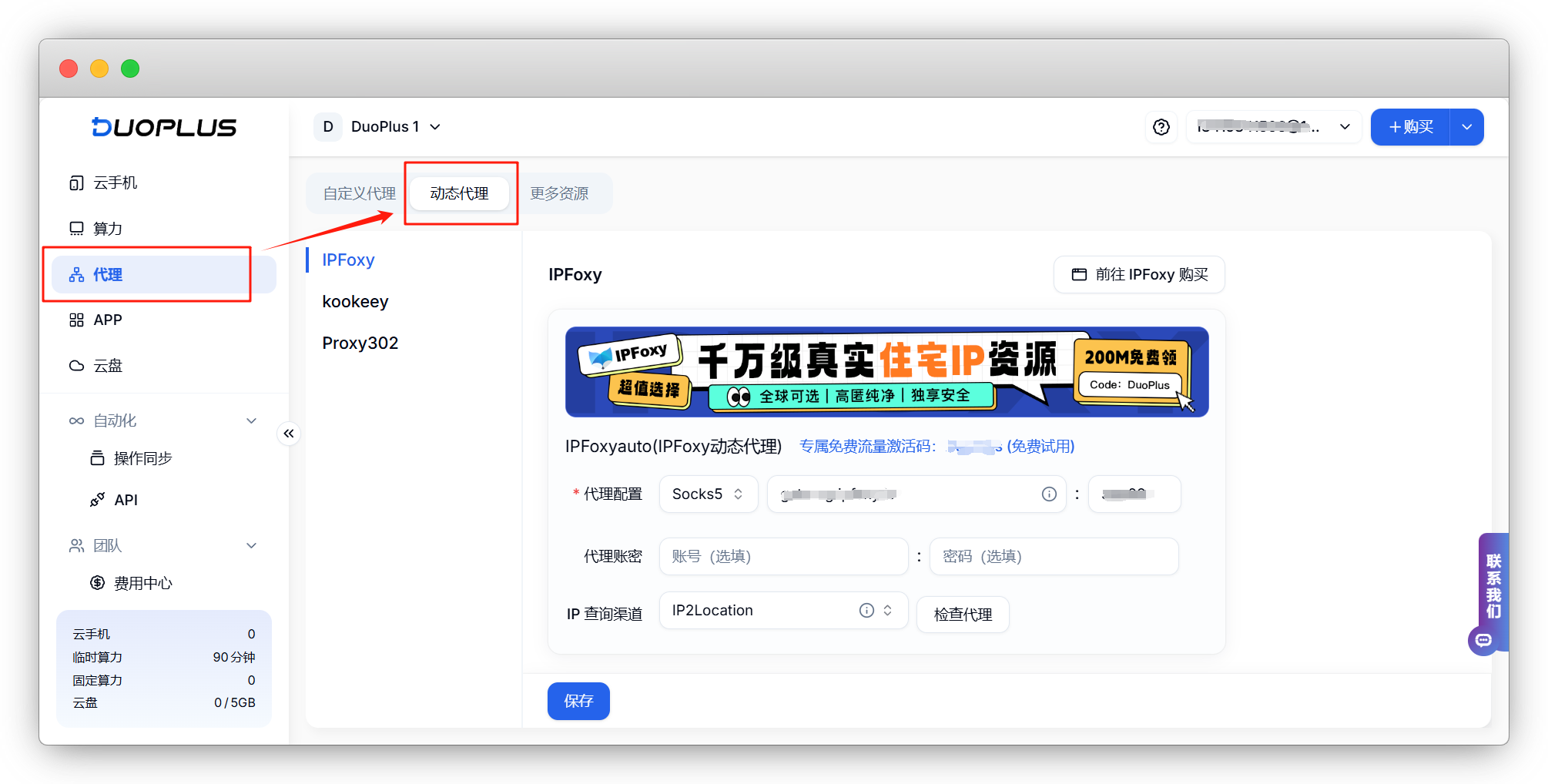Image resolution: width=1548 pixels, height=784 pixels.
Task: Click the 算力 monitor icon in sidebar
Action: tap(76, 229)
